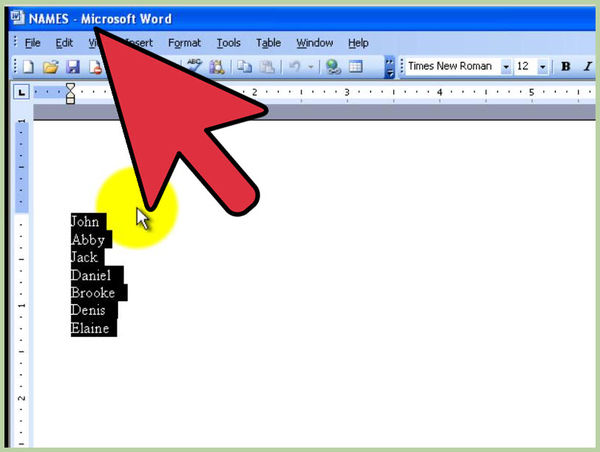Toggle Bold formatting
Screen dimensions: 600x452
566,67
